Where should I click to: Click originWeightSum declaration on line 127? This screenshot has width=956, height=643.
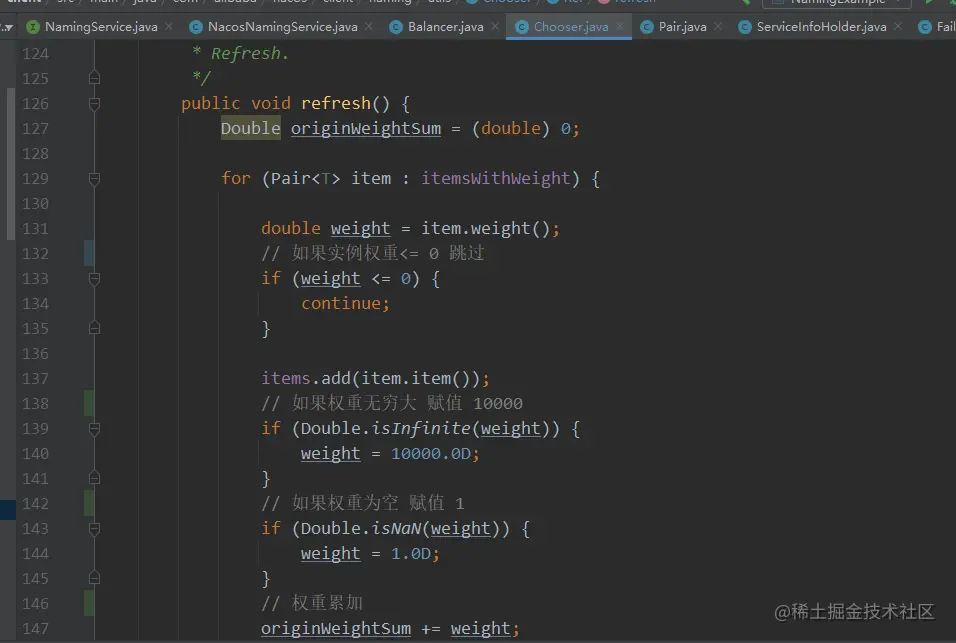pyautogui.click(x=366, y=129)
